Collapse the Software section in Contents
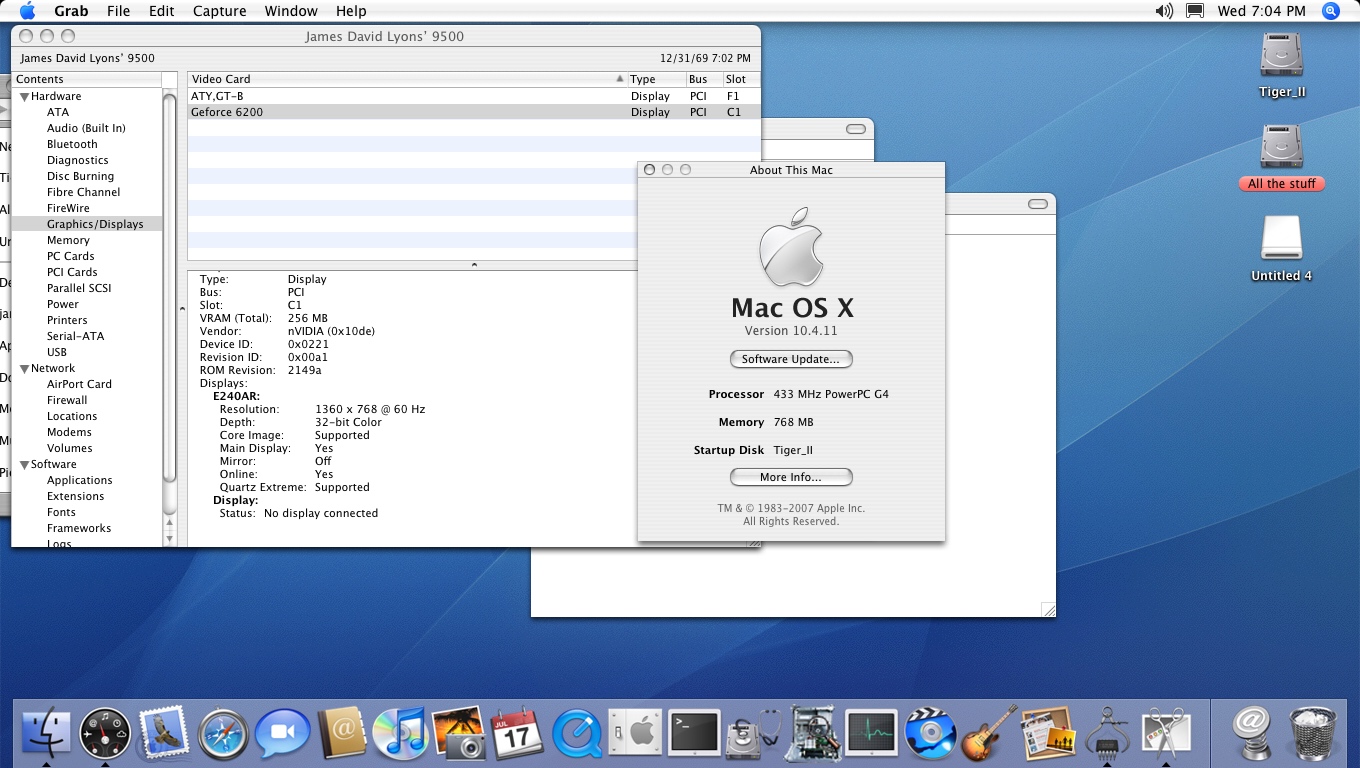The image size is (1360, 768). pyautogui.click(x=24, y=464)
